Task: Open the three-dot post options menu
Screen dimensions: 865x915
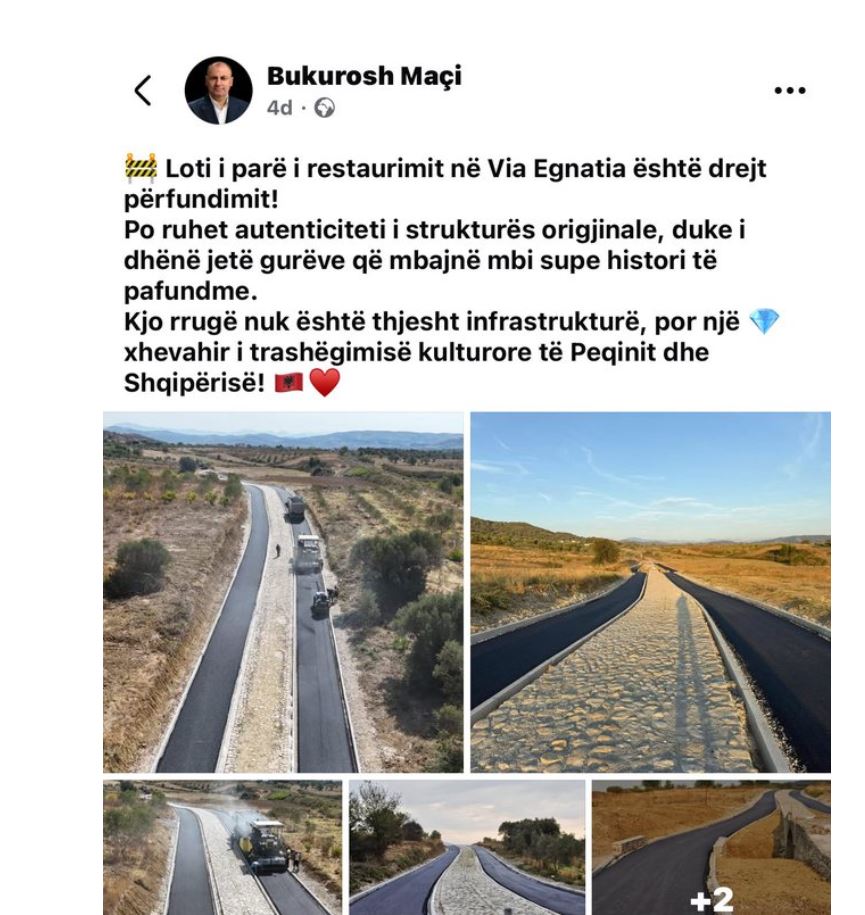Action: point(790,90)
